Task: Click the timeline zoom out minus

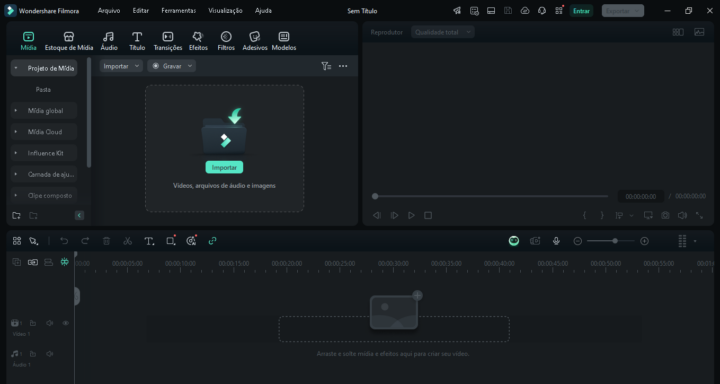Action: (x=578, y=241)
